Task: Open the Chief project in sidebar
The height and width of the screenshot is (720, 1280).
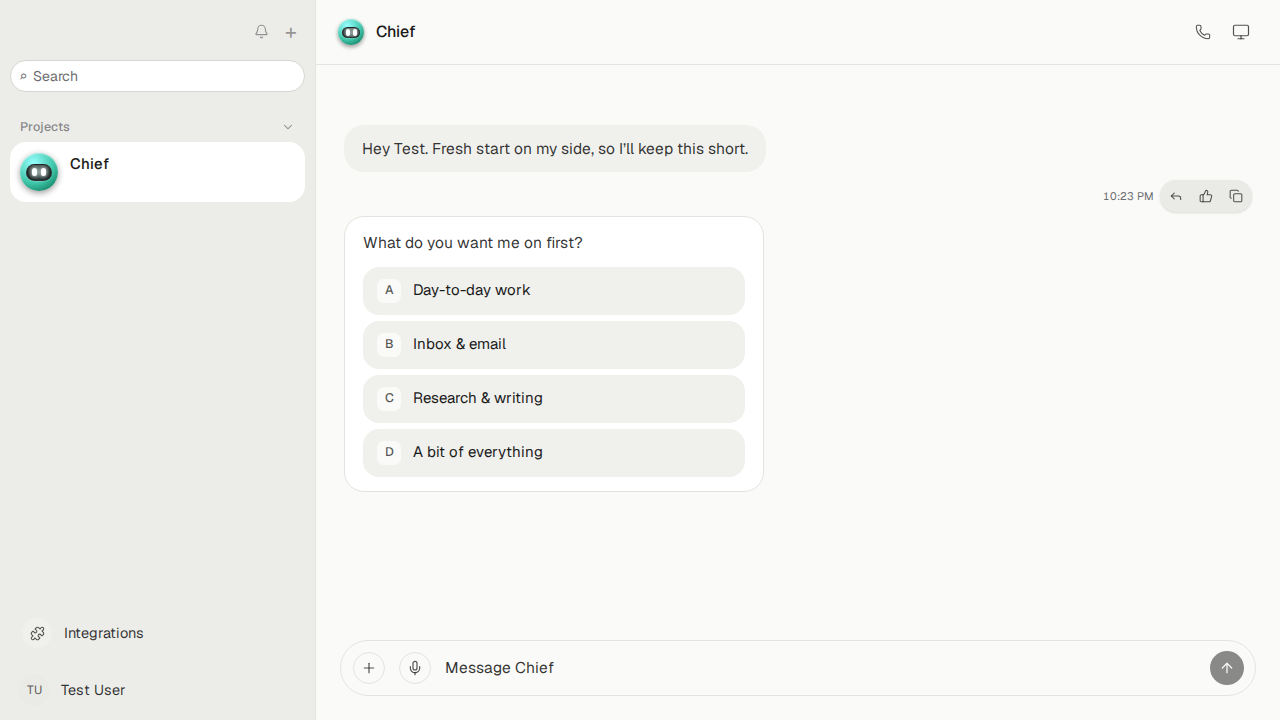Action: pos(157,172)
